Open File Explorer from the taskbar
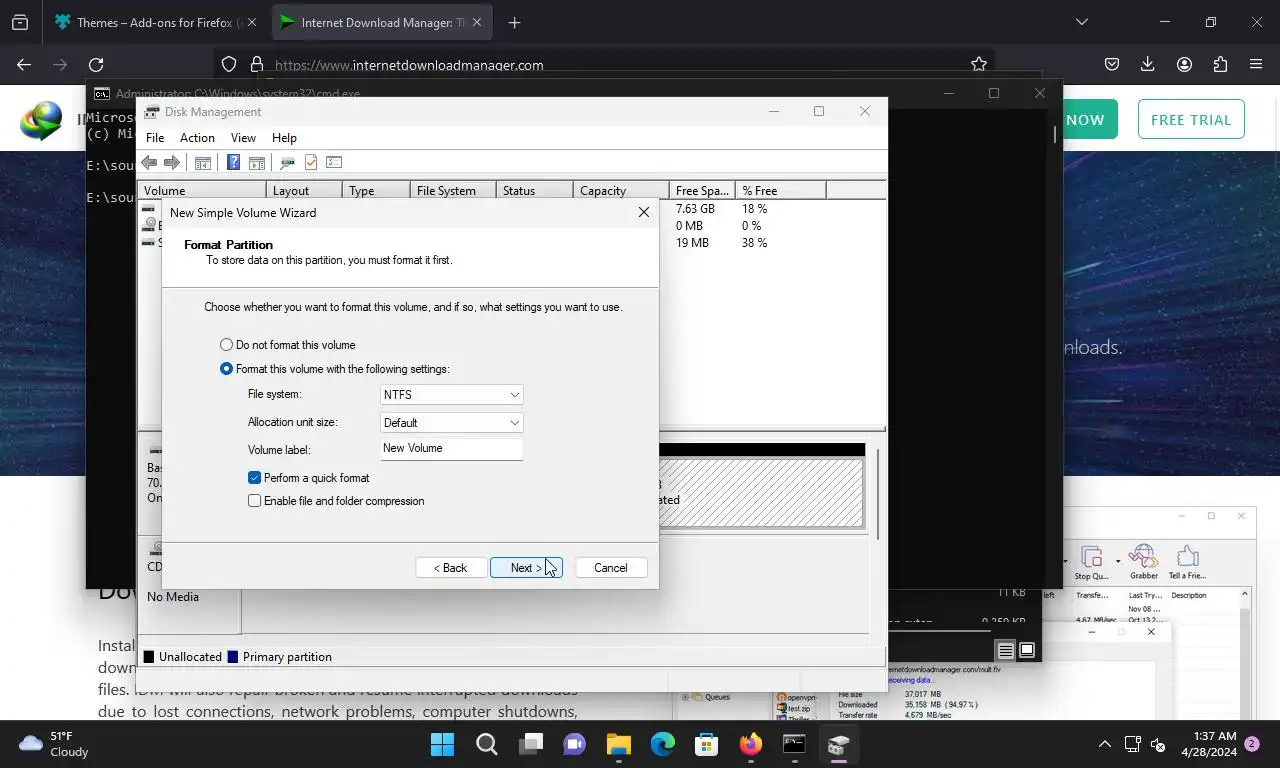This screenshot has width=1280, height=768. [x=619, y=744]
